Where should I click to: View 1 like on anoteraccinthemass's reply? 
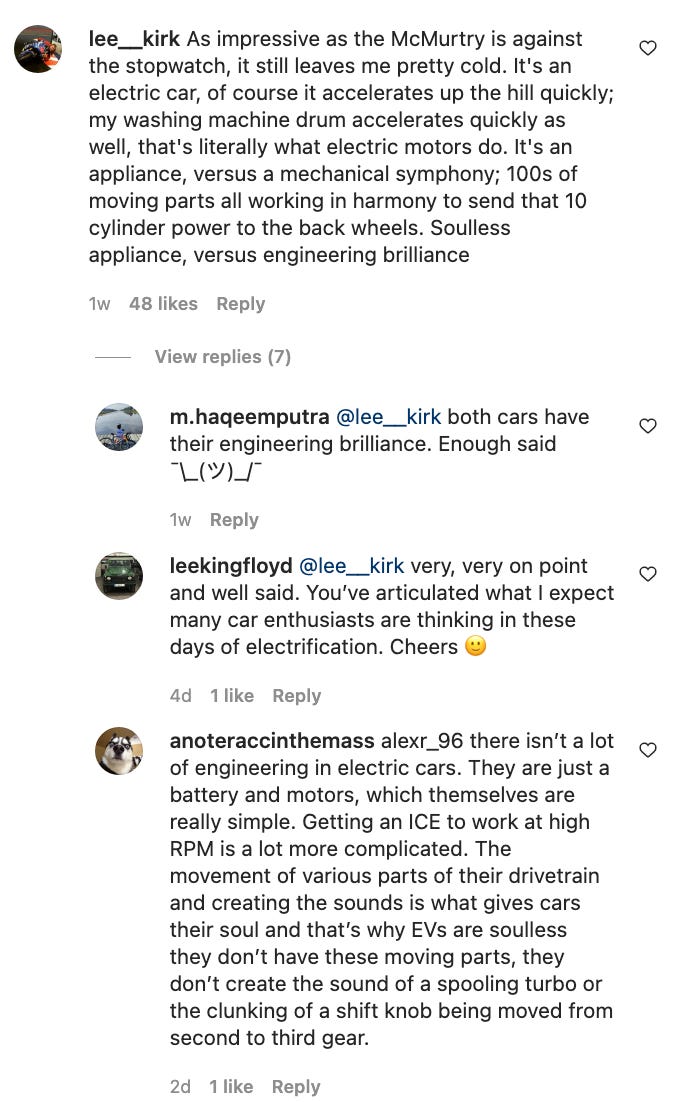tap(231, 1087)
